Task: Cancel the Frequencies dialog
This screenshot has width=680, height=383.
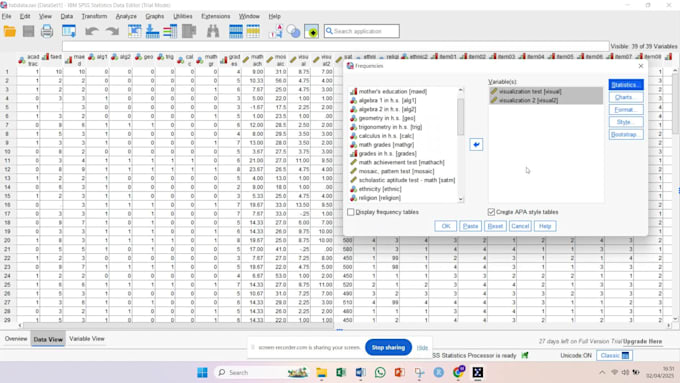Action: click(520, 226)
